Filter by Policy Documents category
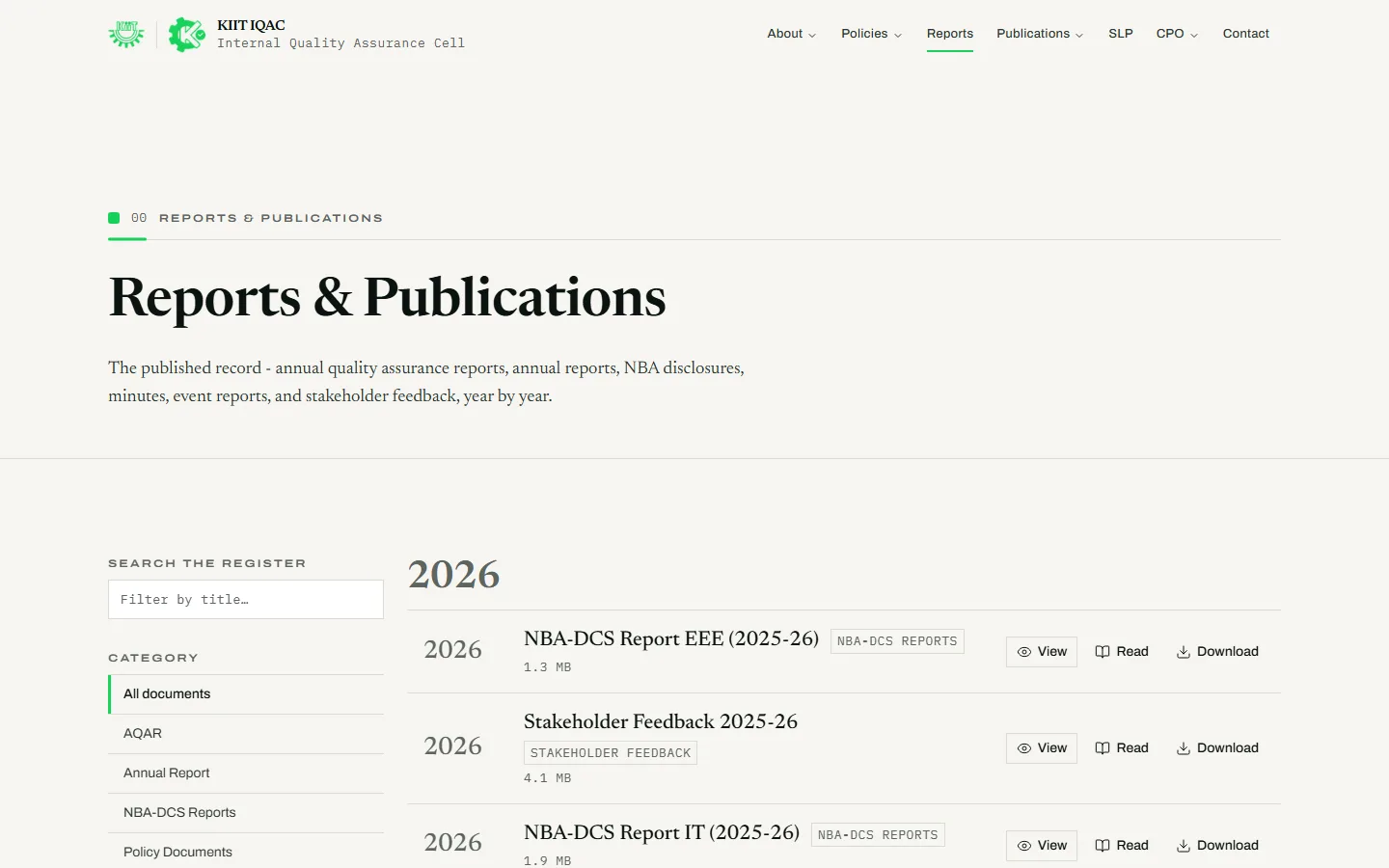 click(246, 853)
